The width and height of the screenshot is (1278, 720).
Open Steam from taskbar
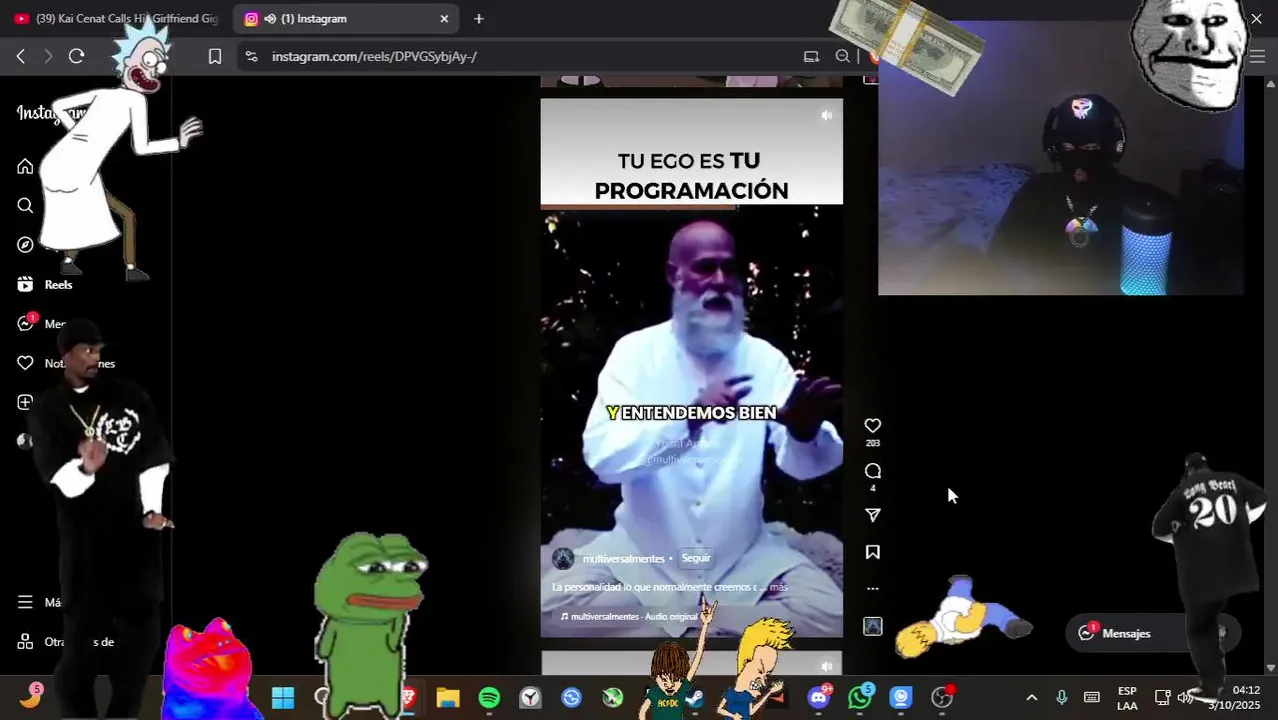(x=694, y=698)
